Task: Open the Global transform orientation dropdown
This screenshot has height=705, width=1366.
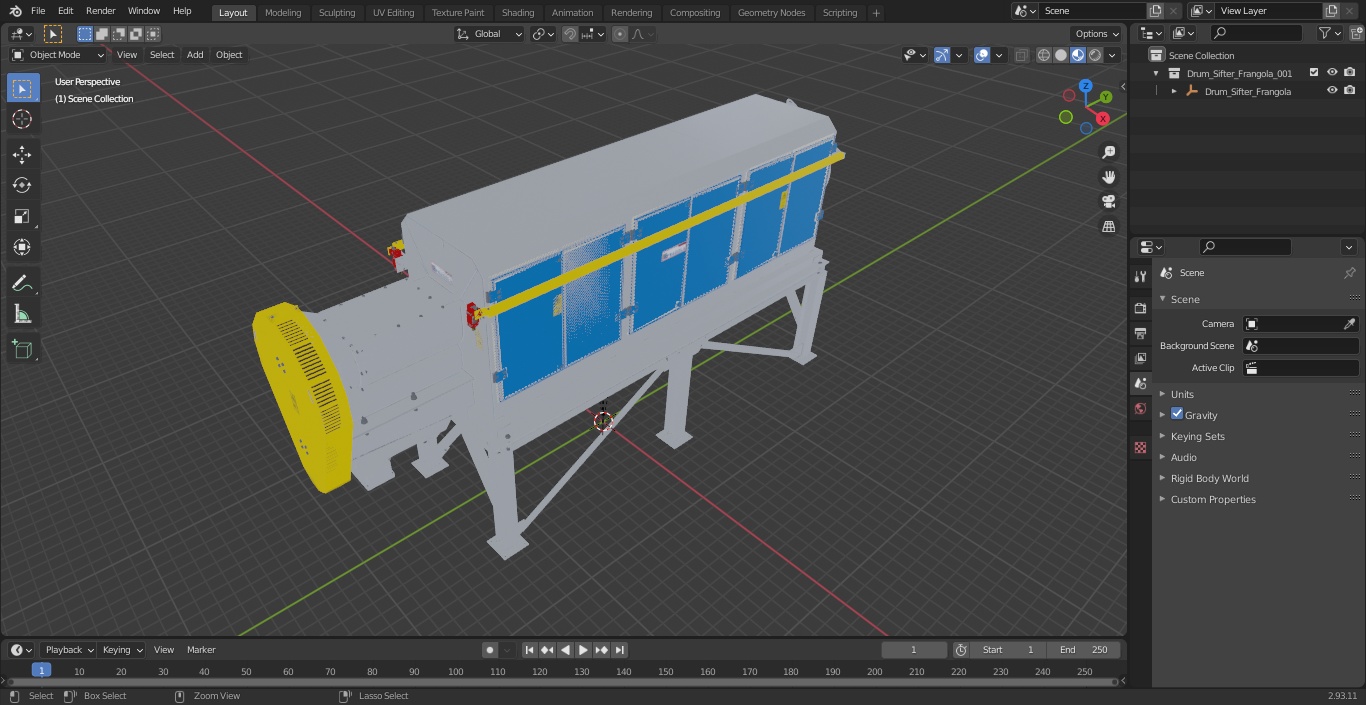Action: click(x=490, y=34)
